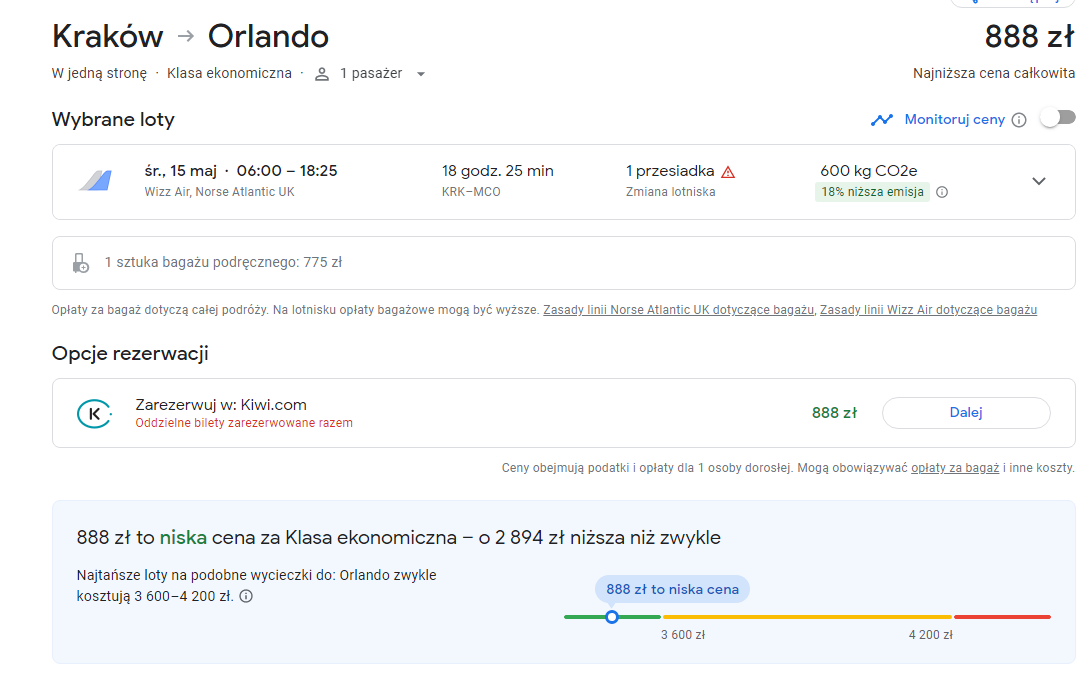Click the '18 godz. 25 min' duration

click(x=498, y=170)
